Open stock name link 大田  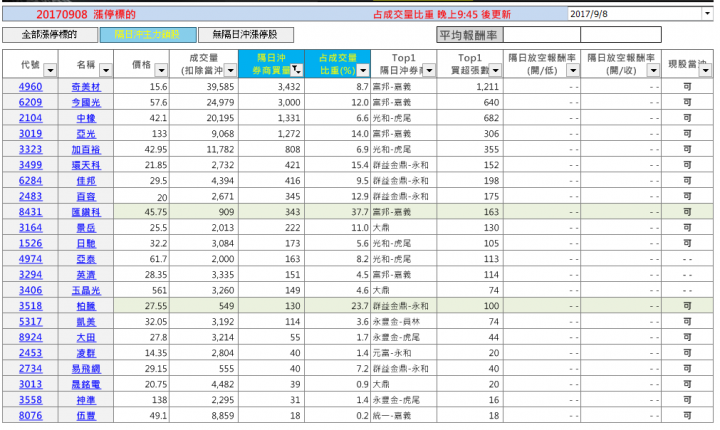[86, 337]
